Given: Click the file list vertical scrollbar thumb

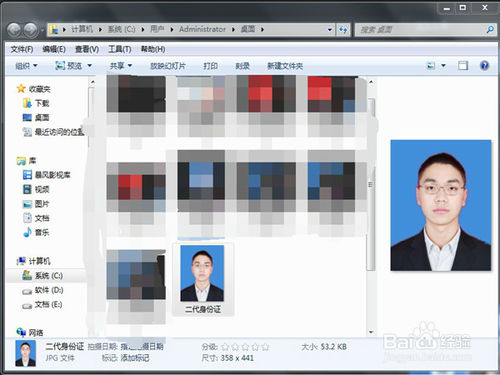Looking at the screenshot, I should pos(371,184).
